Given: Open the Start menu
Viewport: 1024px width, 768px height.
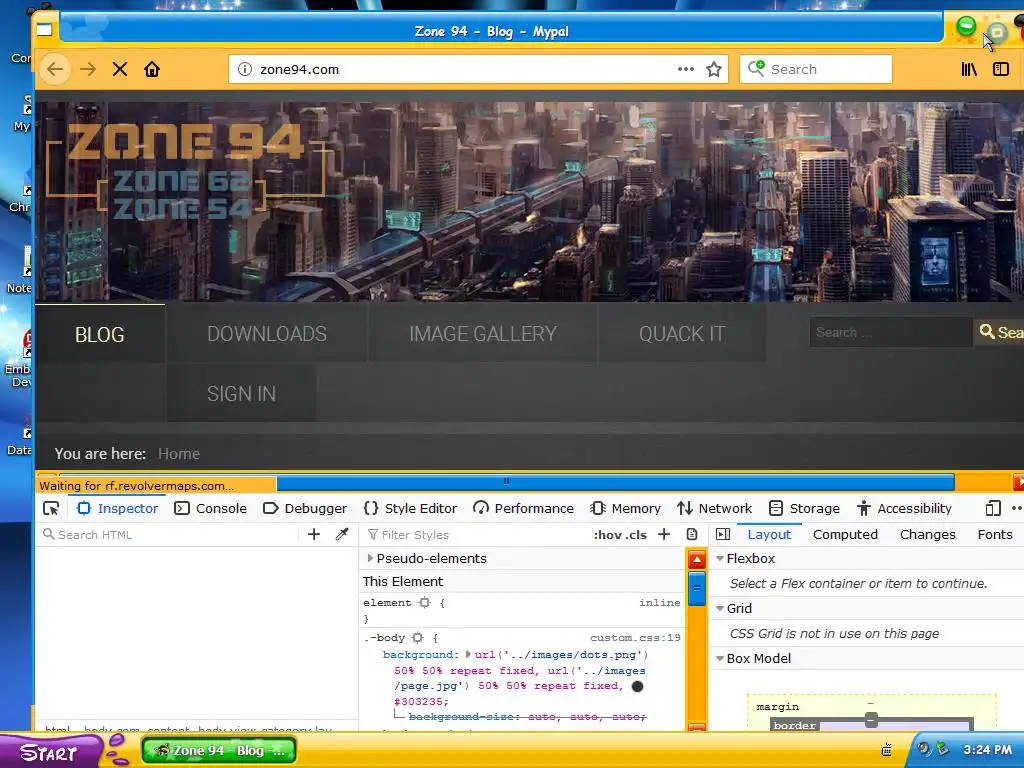Looking at the screenshot, I should (x=49, y=752).
